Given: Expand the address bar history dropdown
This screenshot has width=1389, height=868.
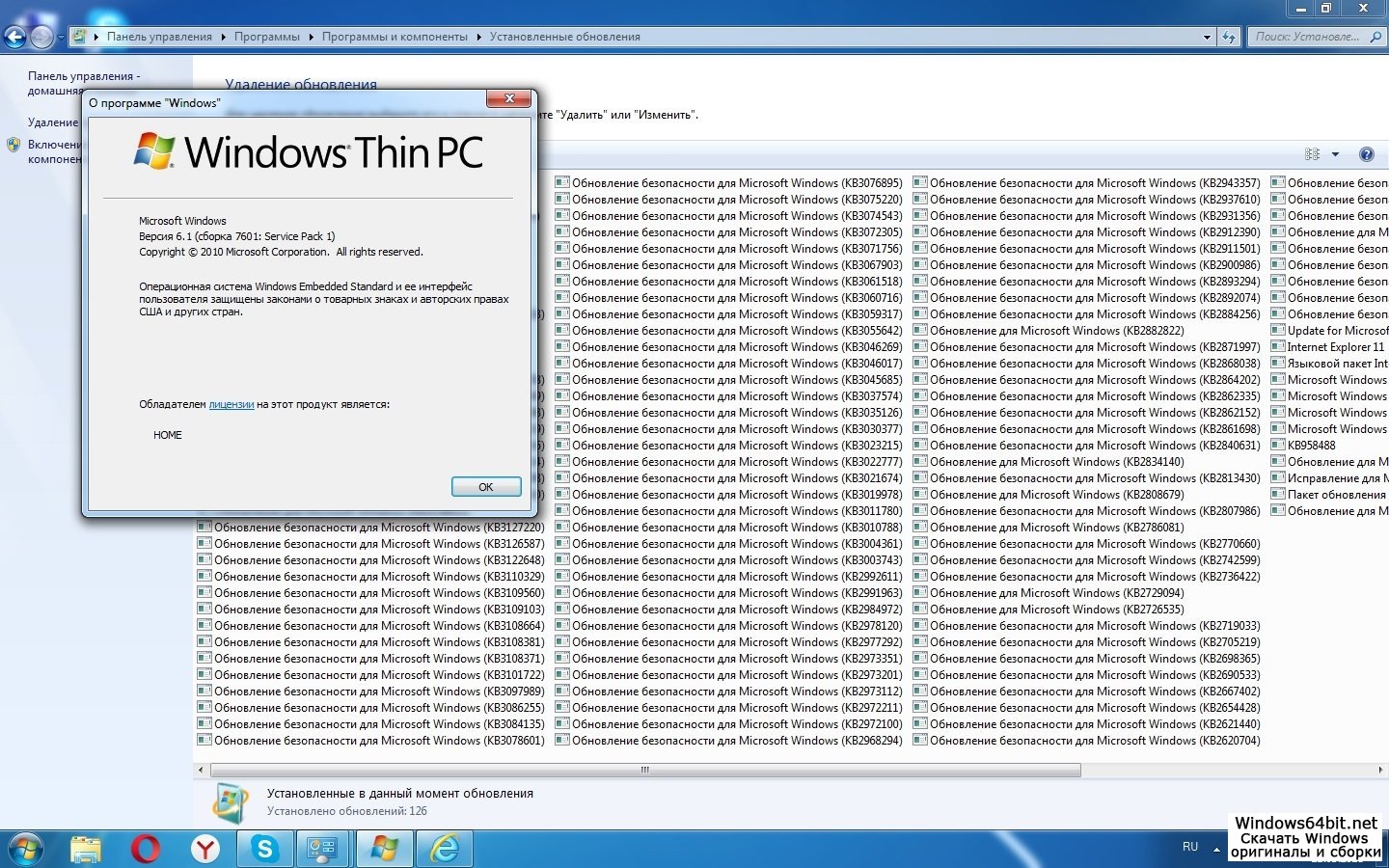Looking at the screenshot, I should [x=1207, y=37].
